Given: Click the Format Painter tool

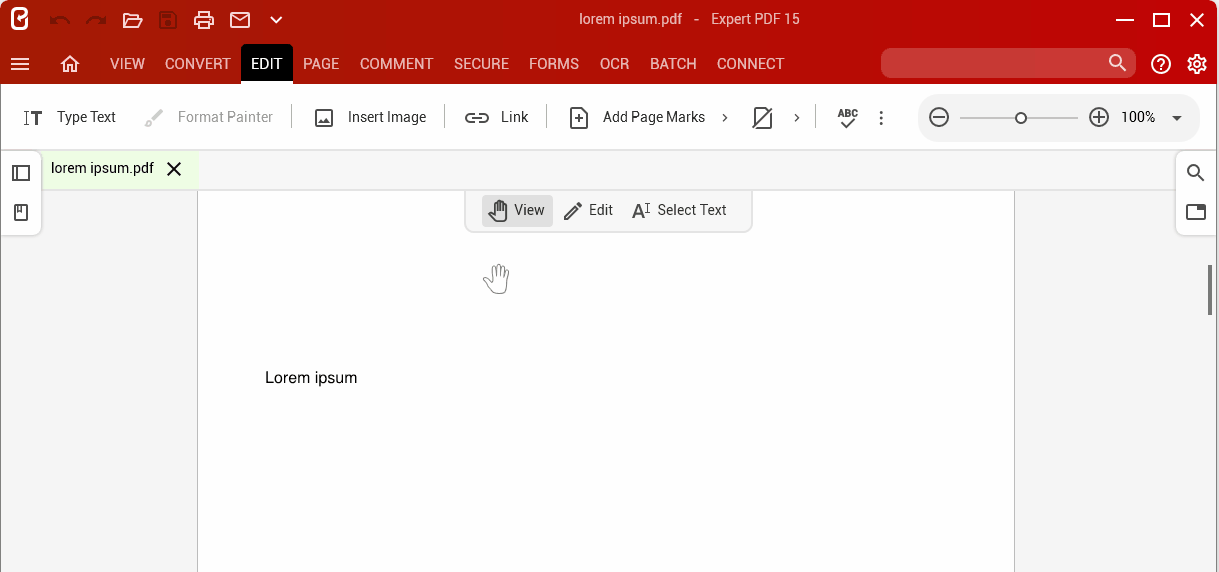Looking at the screenshot, I should 209,117.
